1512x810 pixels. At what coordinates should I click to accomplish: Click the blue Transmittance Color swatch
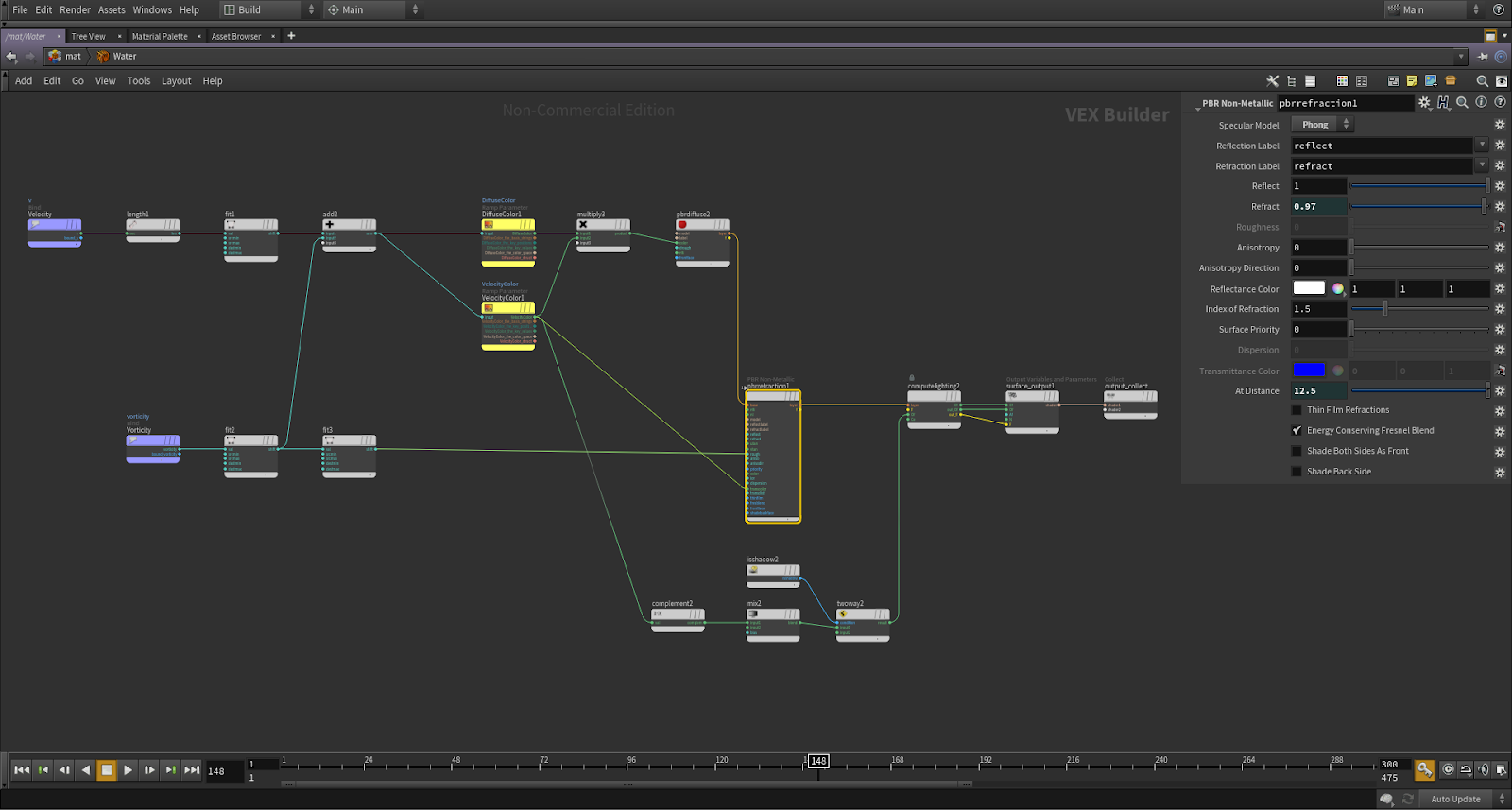point(1309,371)
